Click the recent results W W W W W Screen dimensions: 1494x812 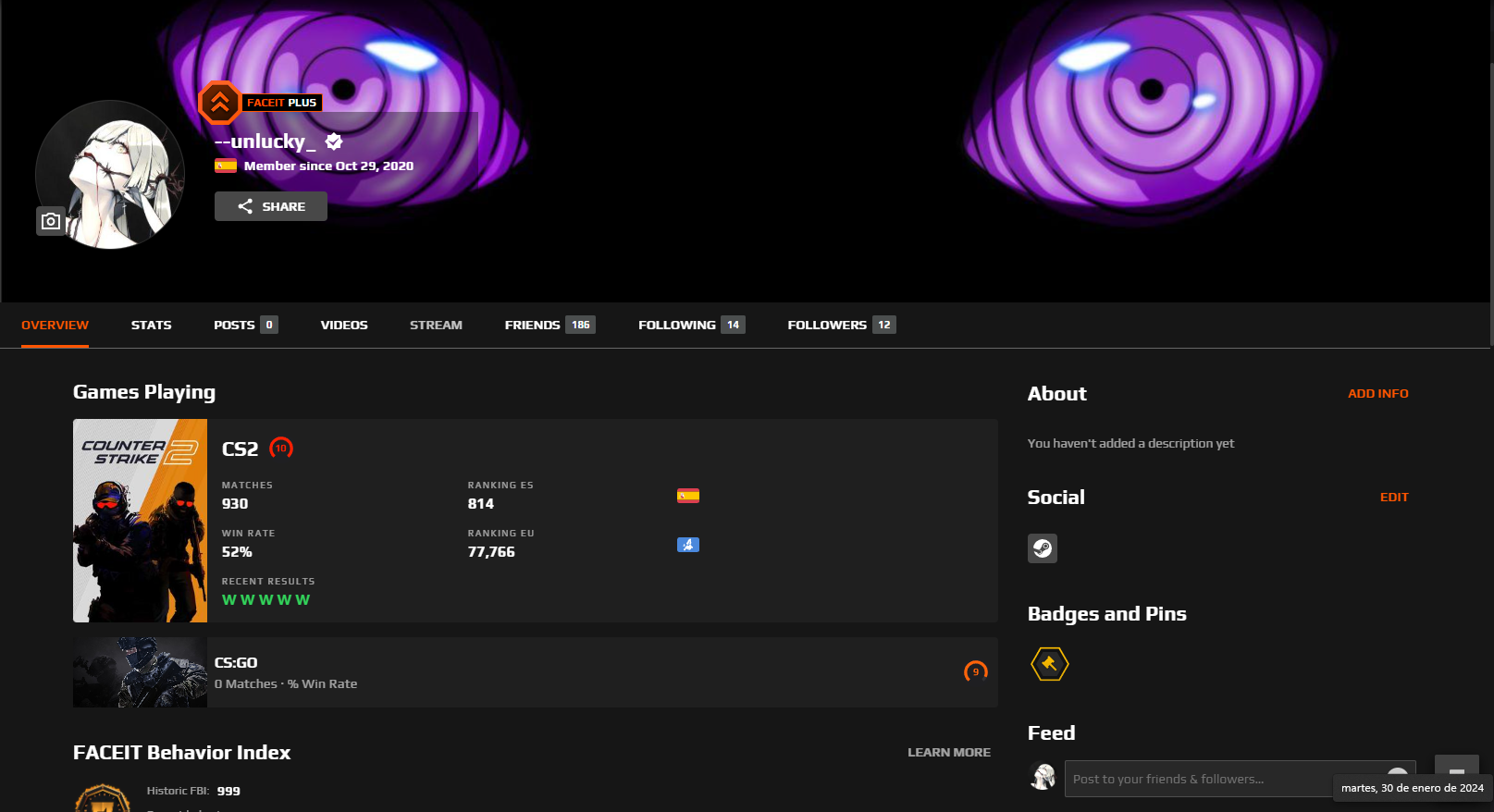[x=266, y=600]
